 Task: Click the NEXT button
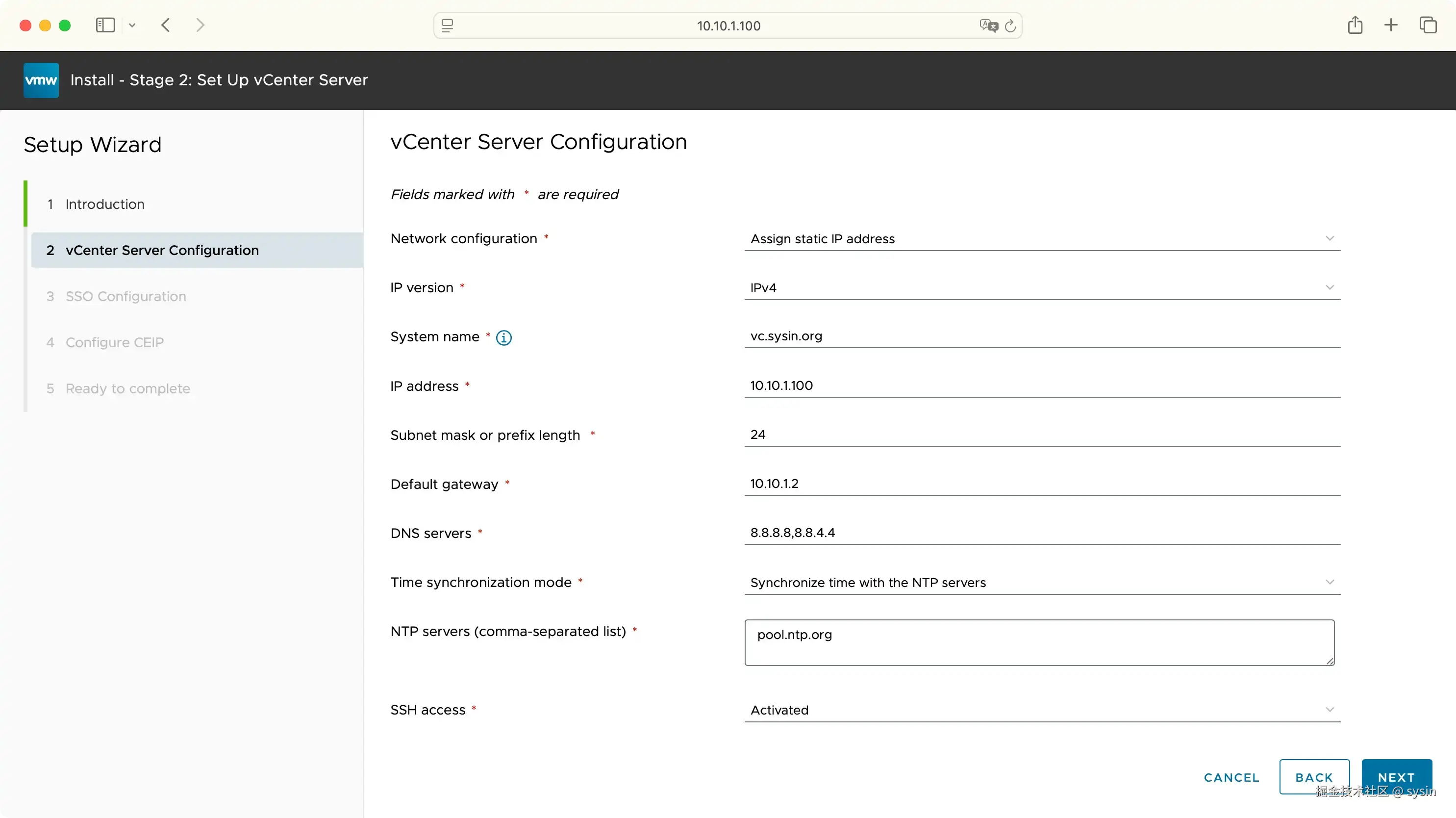(x=1397, y=777)
